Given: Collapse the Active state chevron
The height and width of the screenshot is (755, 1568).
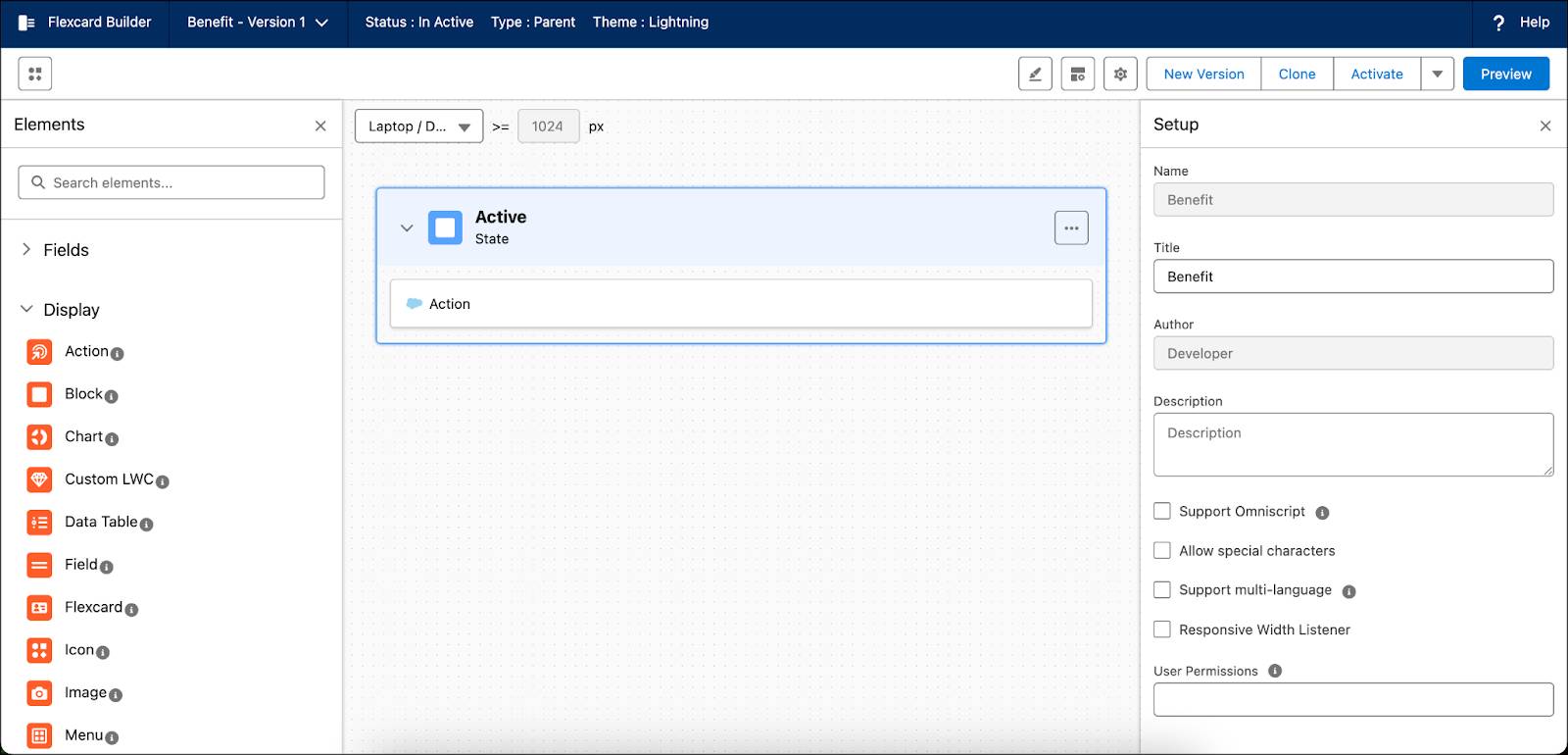Looking at the screenshot, I should (x=407, y=227).
